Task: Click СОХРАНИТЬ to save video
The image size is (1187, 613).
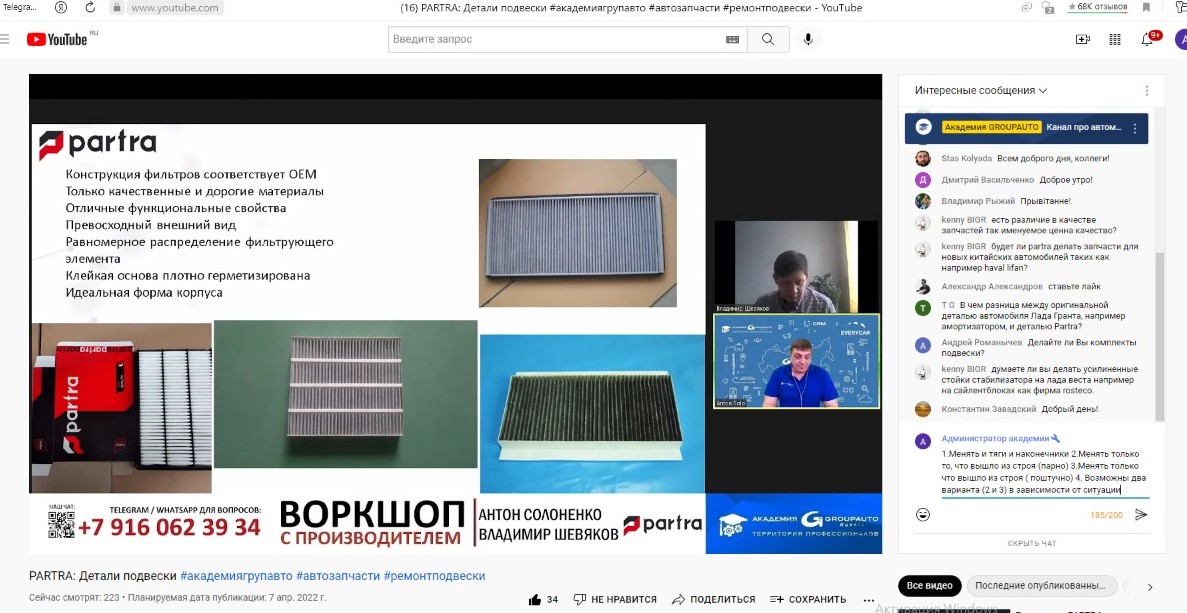Action: pyautogui.click(x=808, y=599)
